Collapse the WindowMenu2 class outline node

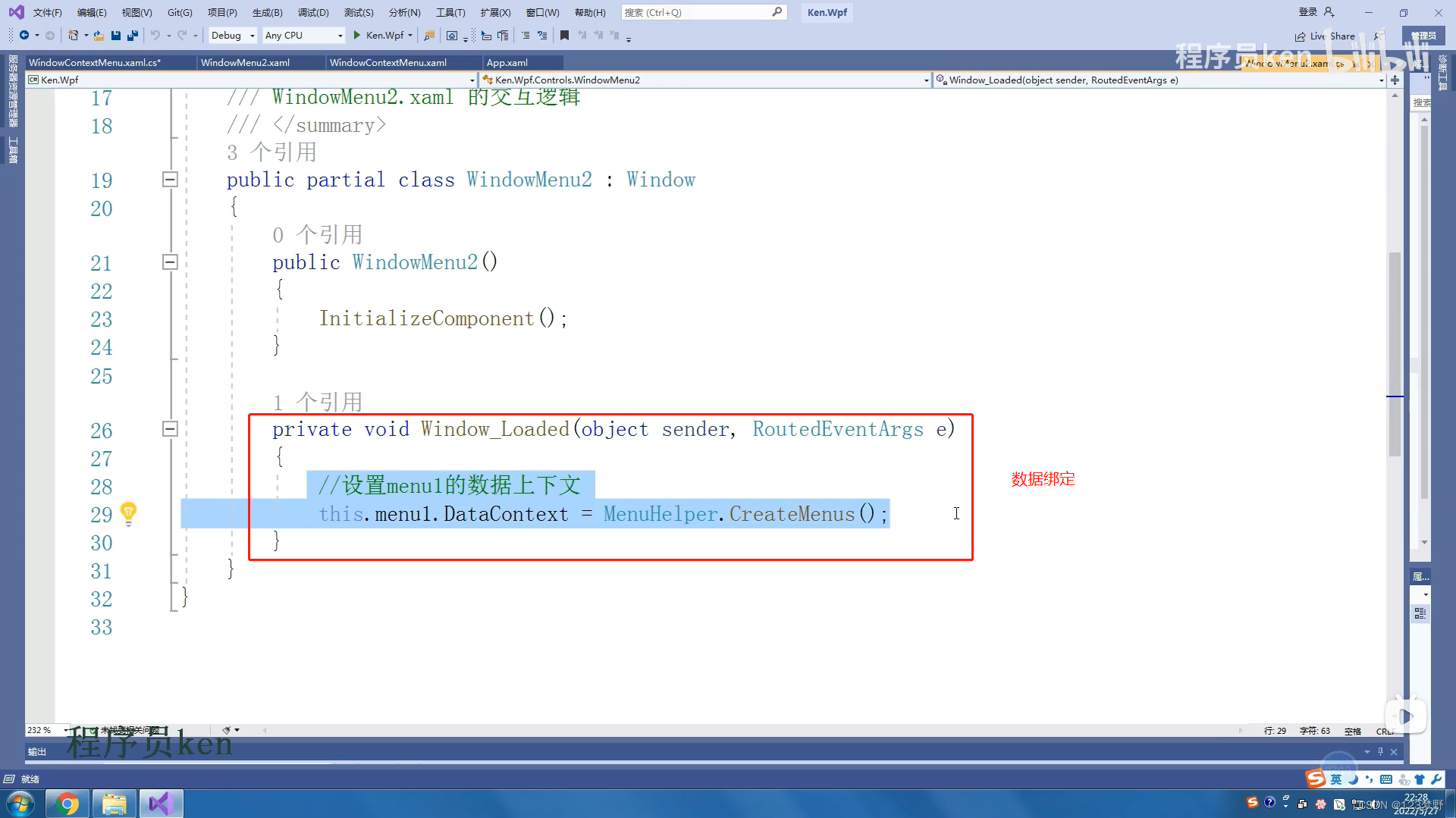point(170,180)
